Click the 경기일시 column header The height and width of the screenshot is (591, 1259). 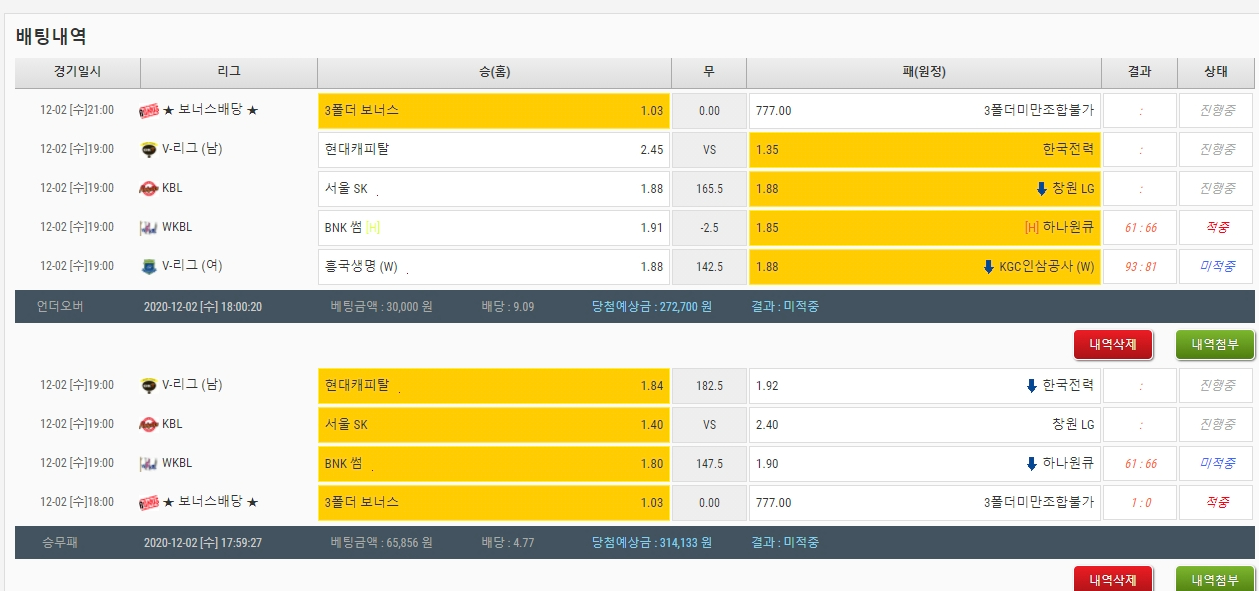(x=77, y=72)
